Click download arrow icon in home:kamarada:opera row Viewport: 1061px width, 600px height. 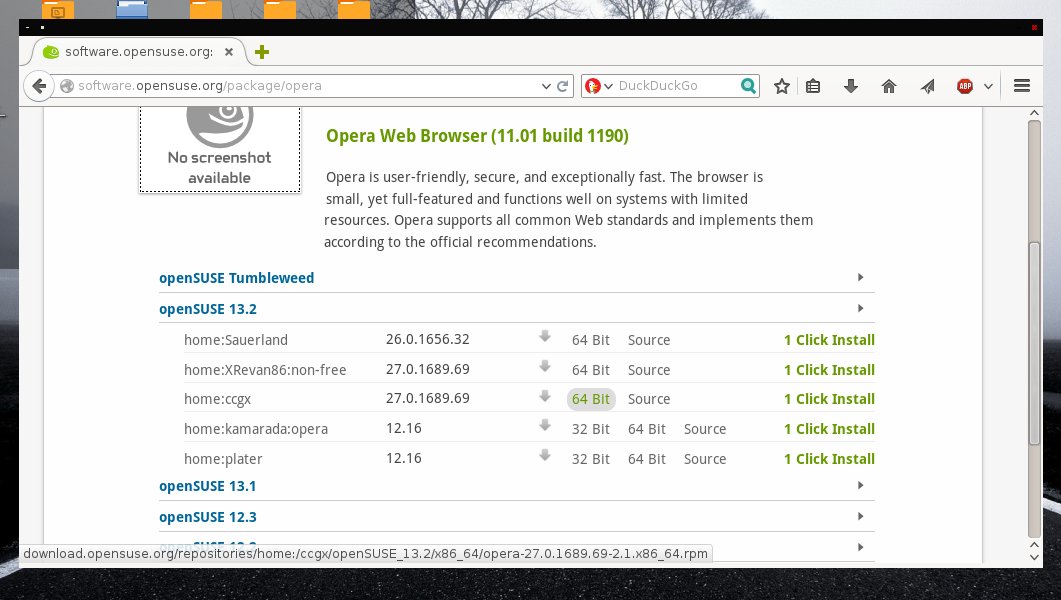click(x=545, y=425)
